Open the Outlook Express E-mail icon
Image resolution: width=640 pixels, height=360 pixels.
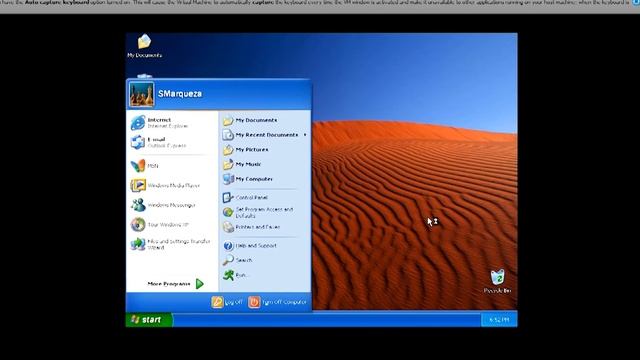click(138, 142)
